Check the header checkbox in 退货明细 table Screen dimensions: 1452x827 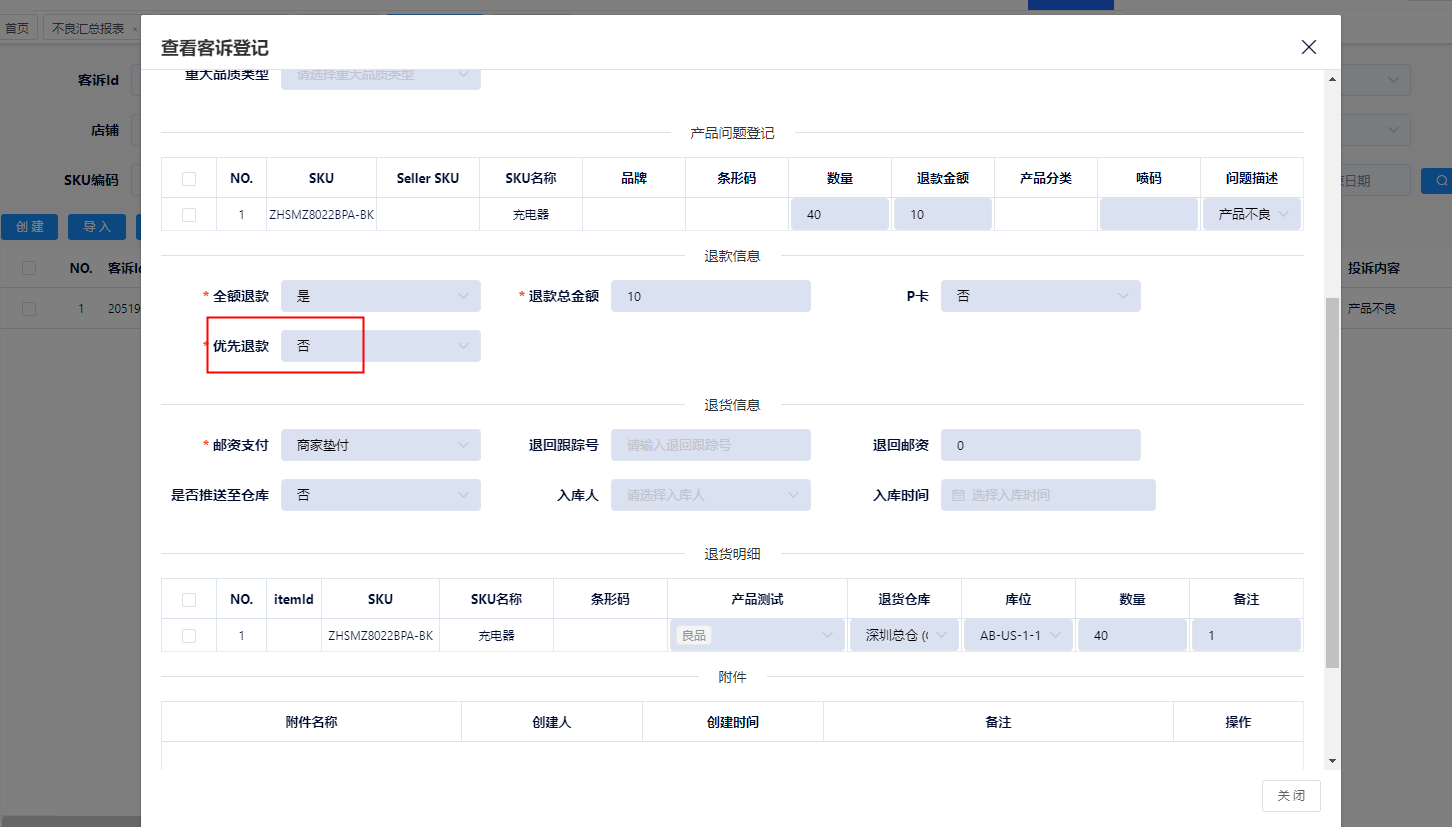[189, 600]
